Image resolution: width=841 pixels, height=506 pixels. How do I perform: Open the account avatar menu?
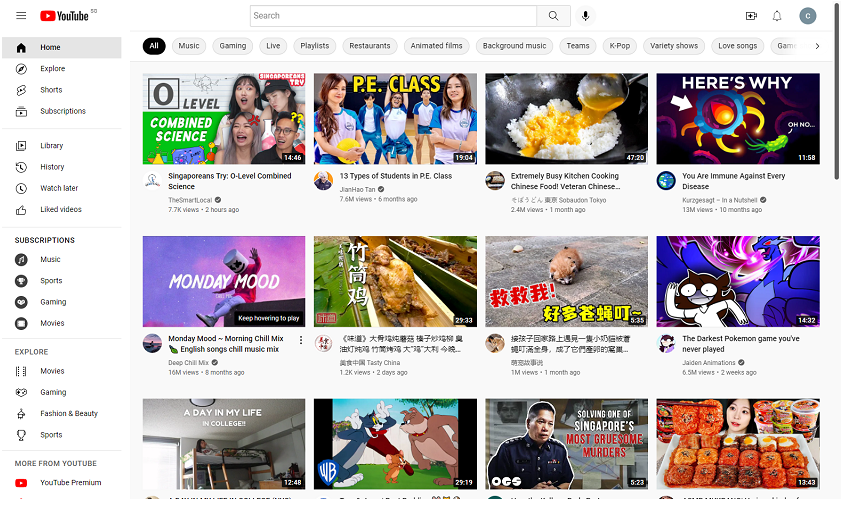pos(808,16)
